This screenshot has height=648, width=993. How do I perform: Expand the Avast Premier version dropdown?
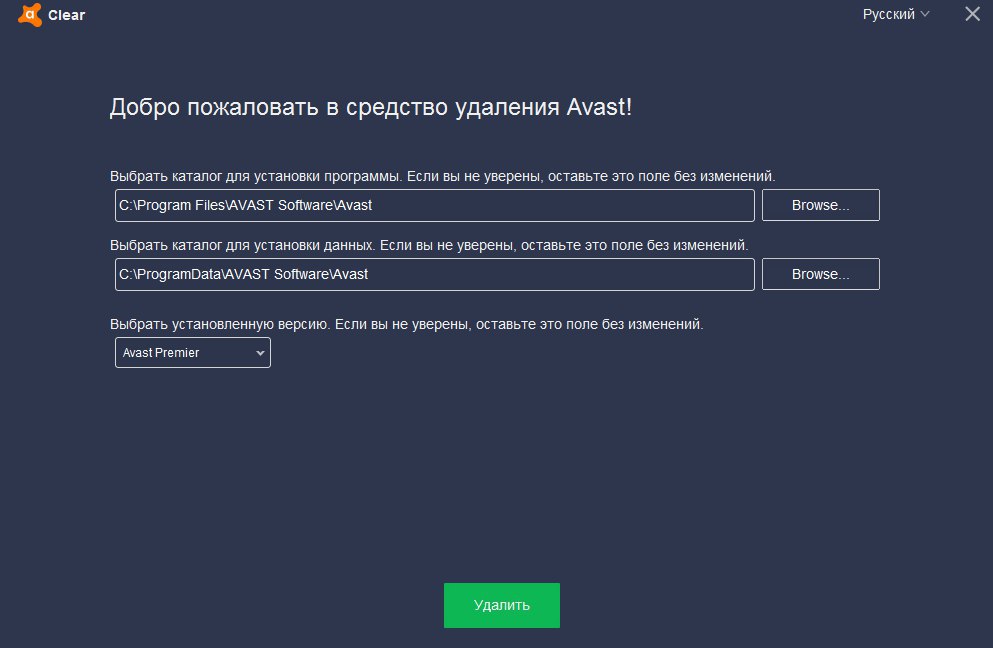(193, 353)
